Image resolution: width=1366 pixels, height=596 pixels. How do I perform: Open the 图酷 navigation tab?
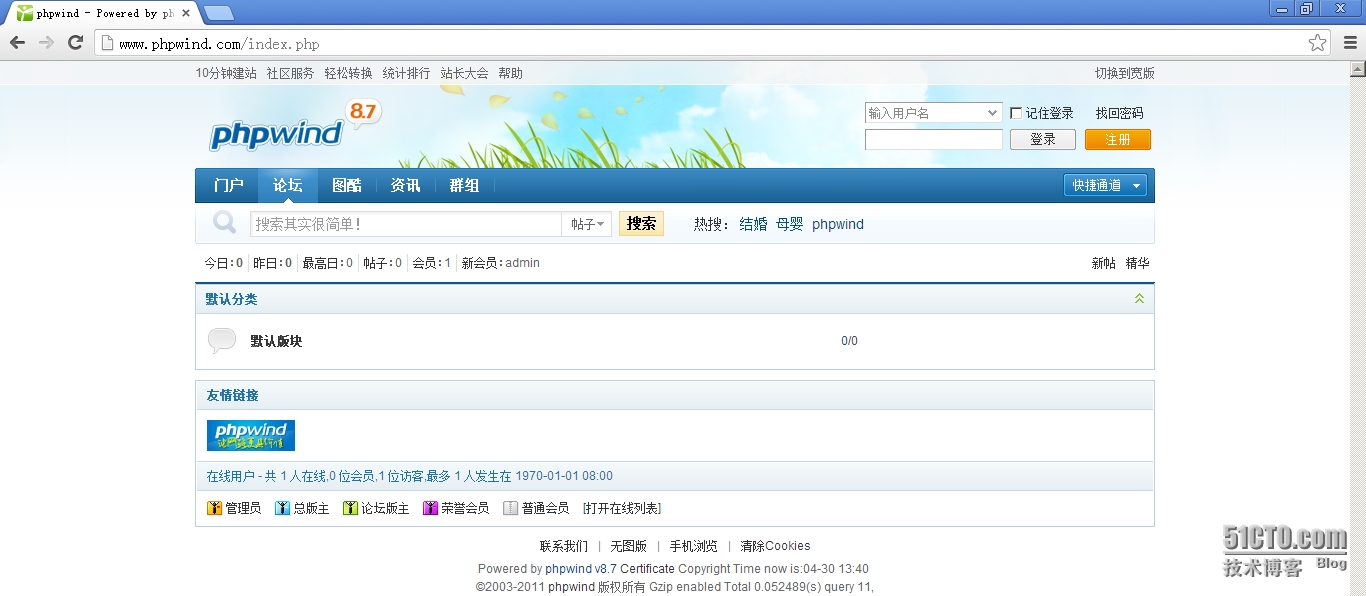346,185
